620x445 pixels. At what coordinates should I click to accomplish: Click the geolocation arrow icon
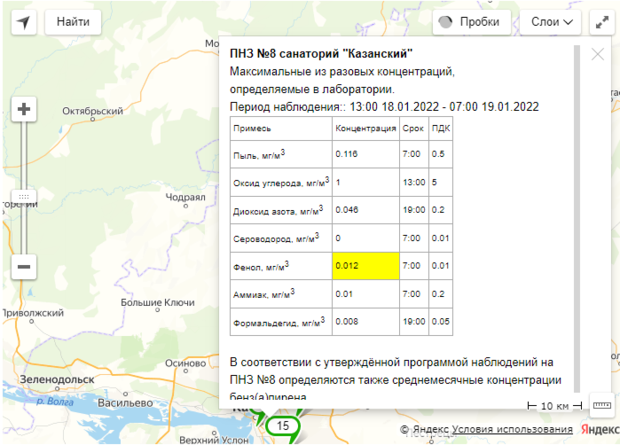pyautogui.click(x=23, y=21)
